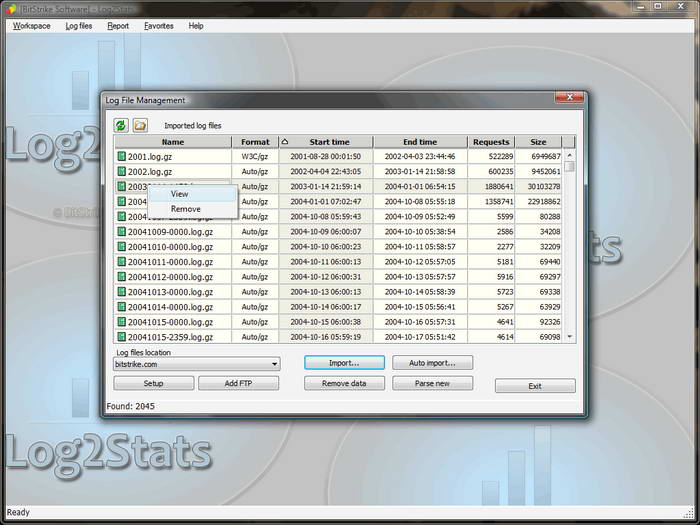The height and width of the screenshot is (525, 700).
Task: Click file icon beside 20041010-0000.log.gz
Action: tap(121, 246)
